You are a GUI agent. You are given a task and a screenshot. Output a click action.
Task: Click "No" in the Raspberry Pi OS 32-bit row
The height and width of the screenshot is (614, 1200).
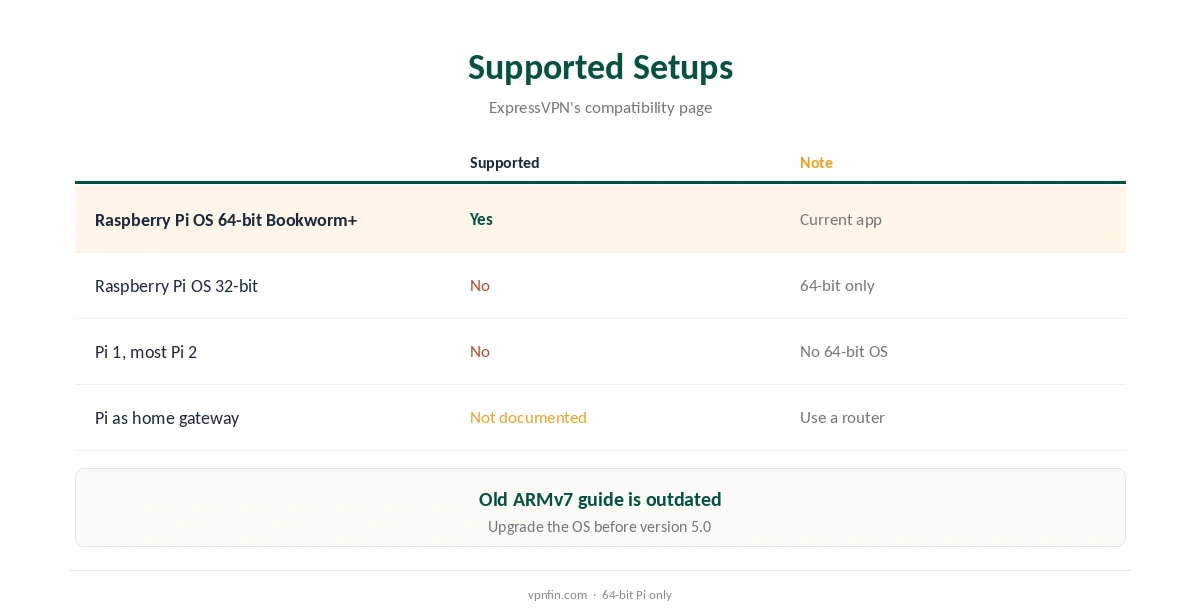pyautogui.click(x=480, y=285)
